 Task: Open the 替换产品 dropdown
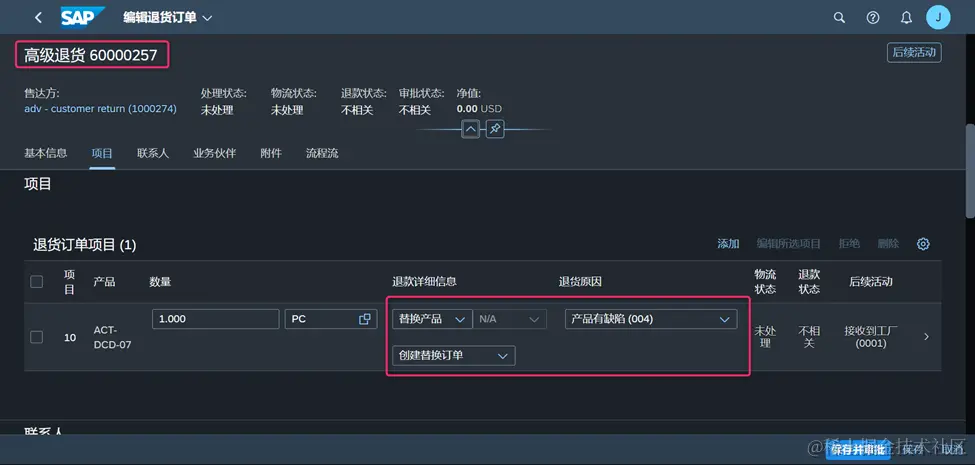tap(432, 319)
